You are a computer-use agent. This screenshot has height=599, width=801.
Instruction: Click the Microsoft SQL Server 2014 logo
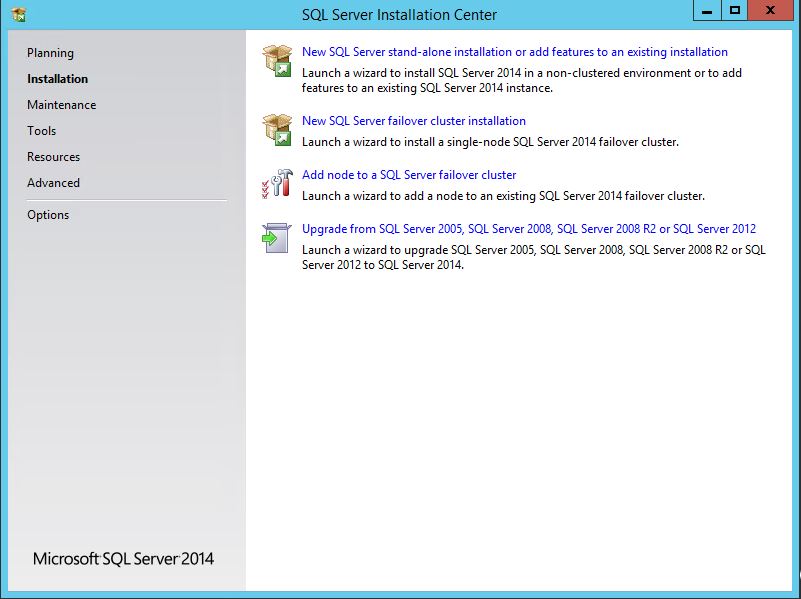[123, 559]
